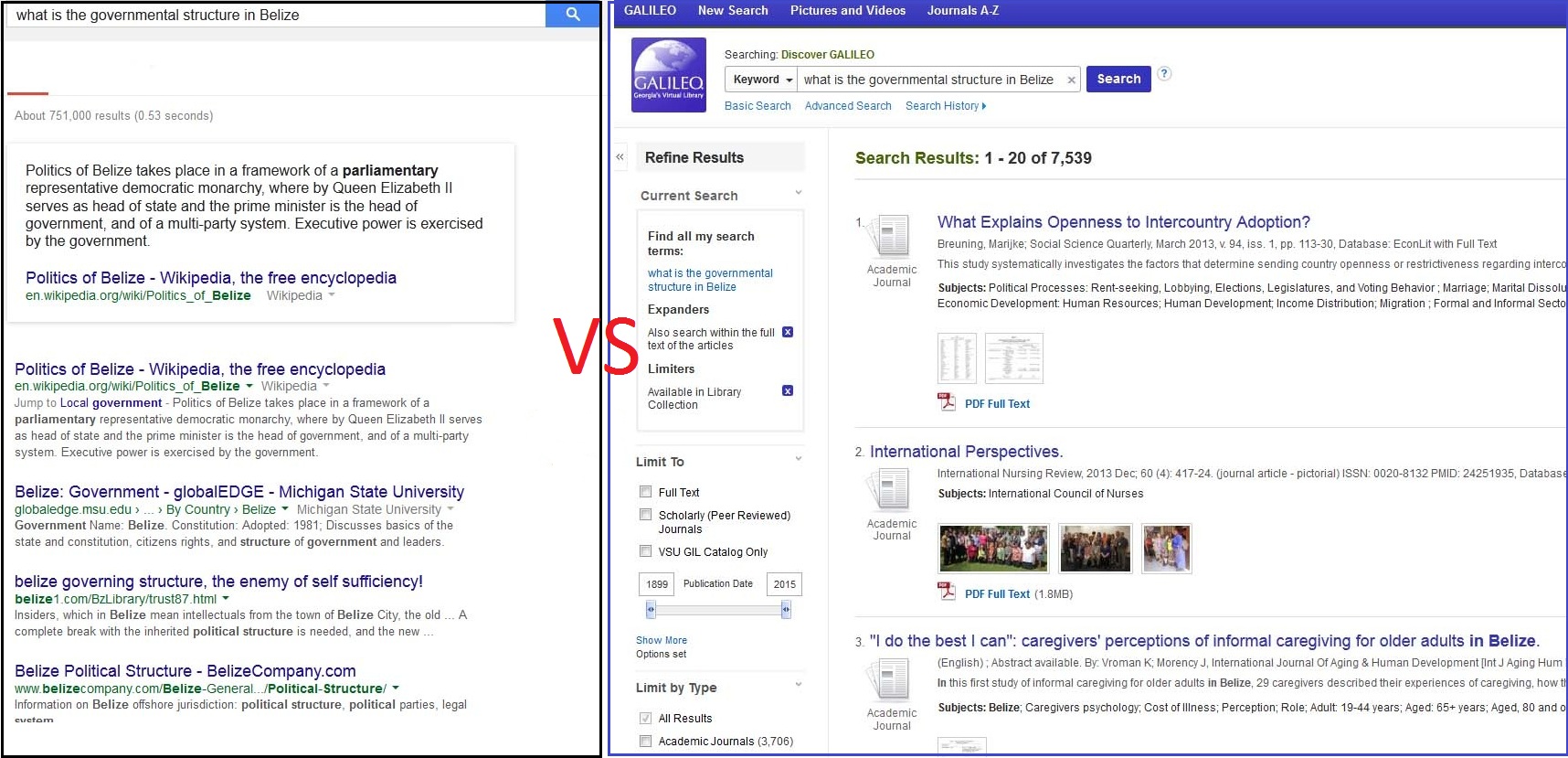Screen dimensions: 1568x758
Task: Open dropdown arrow after belizecompany.com result URL
Action: coord(396,689)
